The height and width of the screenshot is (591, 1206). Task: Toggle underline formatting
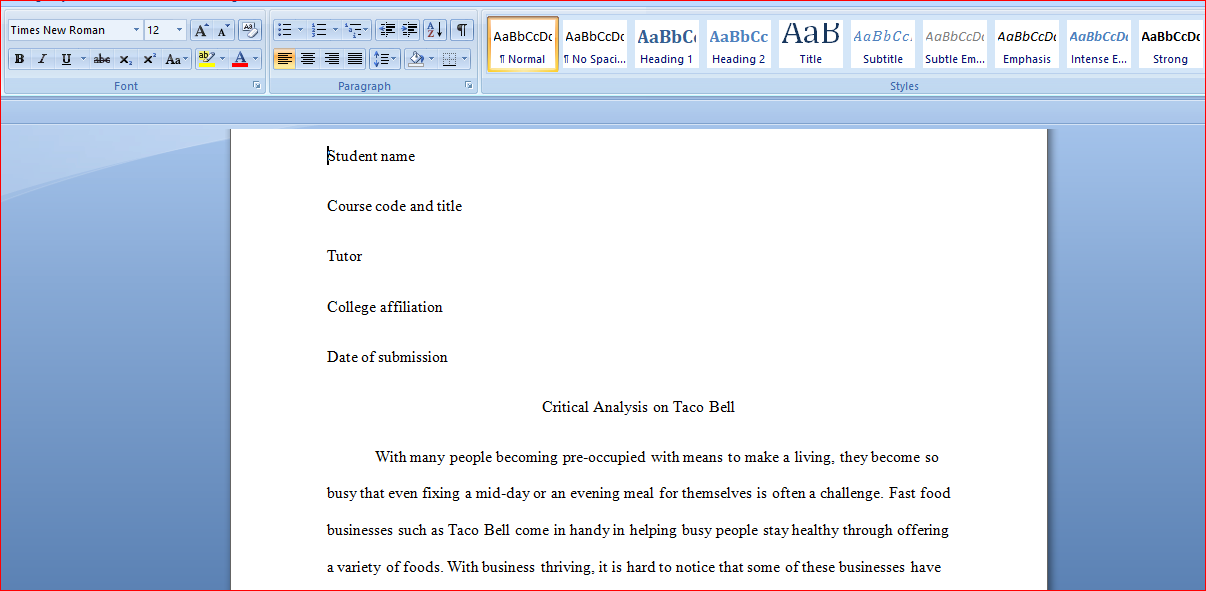(66, 60)
